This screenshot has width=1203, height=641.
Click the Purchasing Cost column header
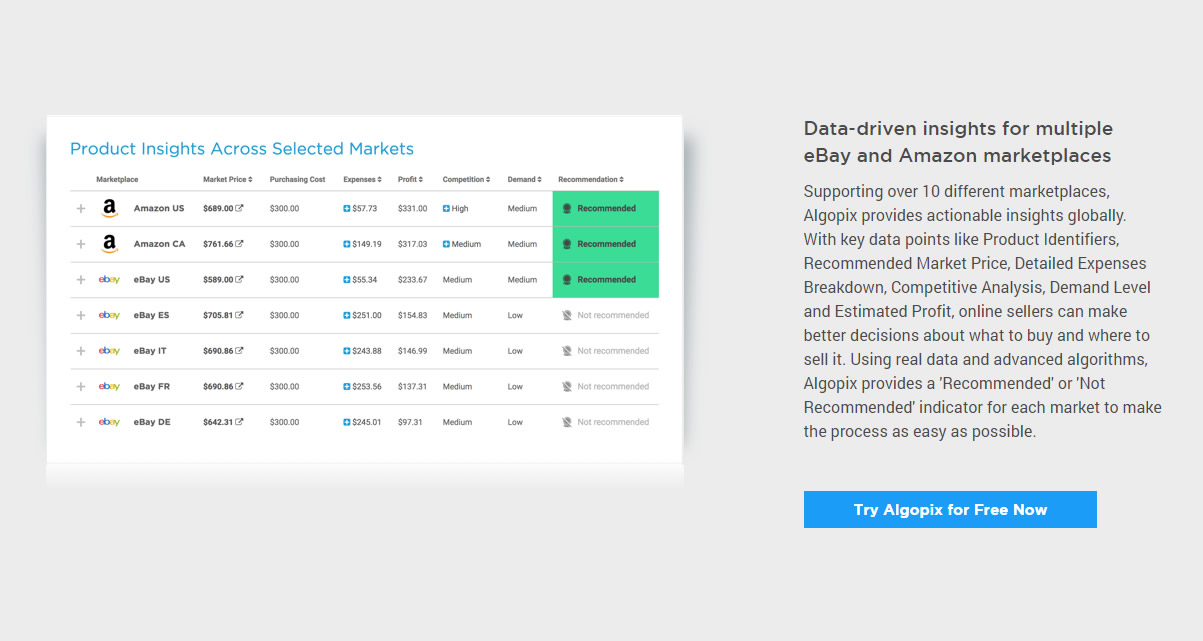pyautogui.click(x=297, y=180)
